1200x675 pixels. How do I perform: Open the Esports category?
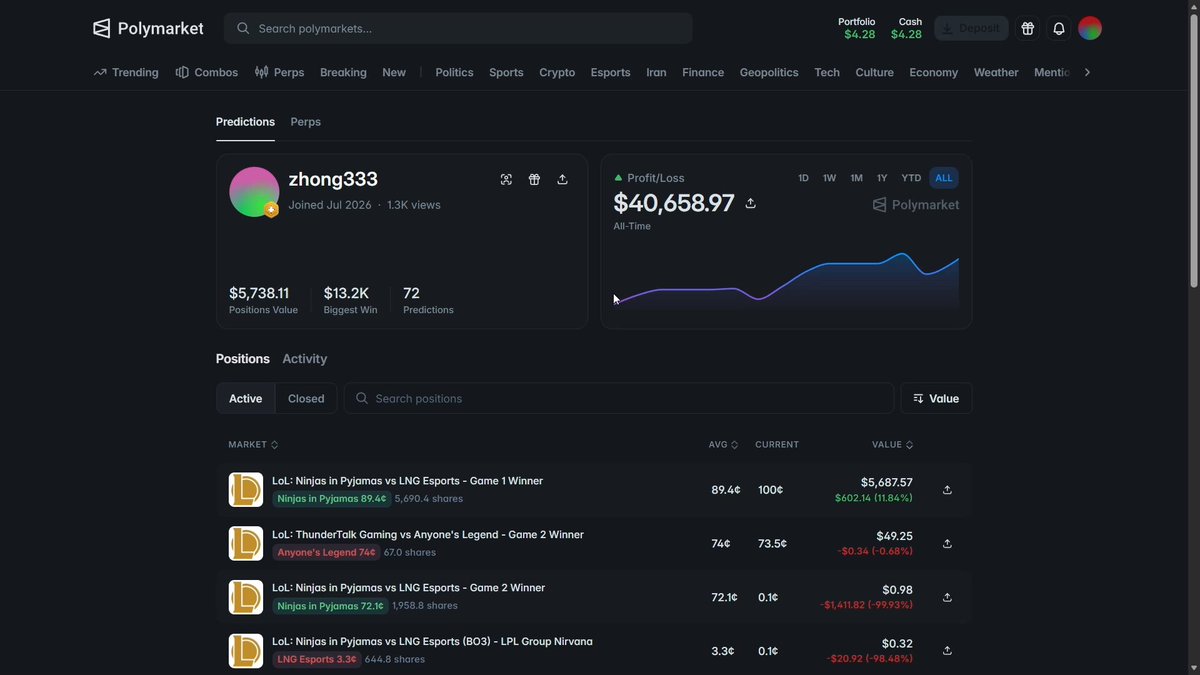pos(610,72)
